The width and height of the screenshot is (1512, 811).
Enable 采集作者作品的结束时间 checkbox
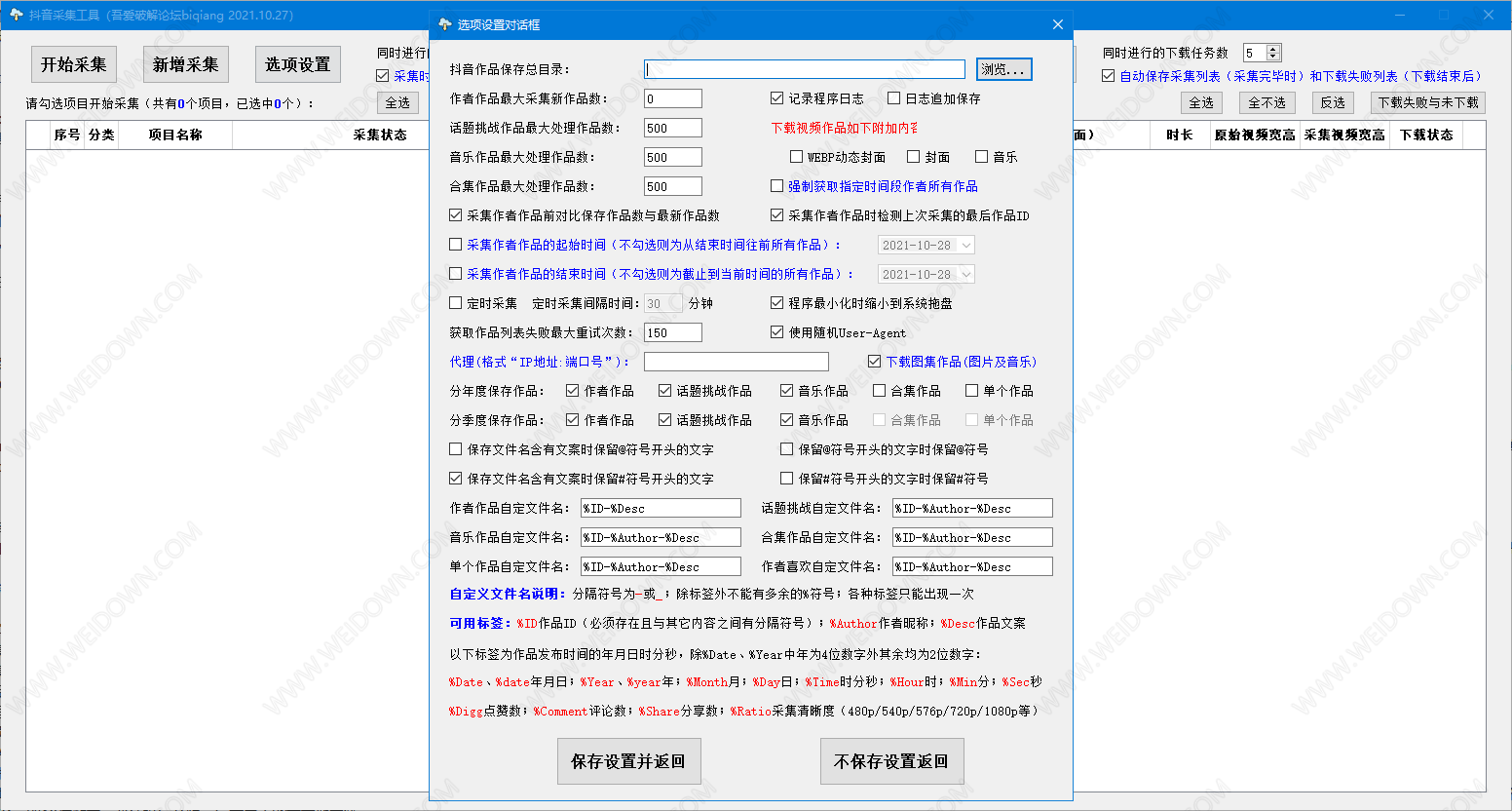(456, 274)
